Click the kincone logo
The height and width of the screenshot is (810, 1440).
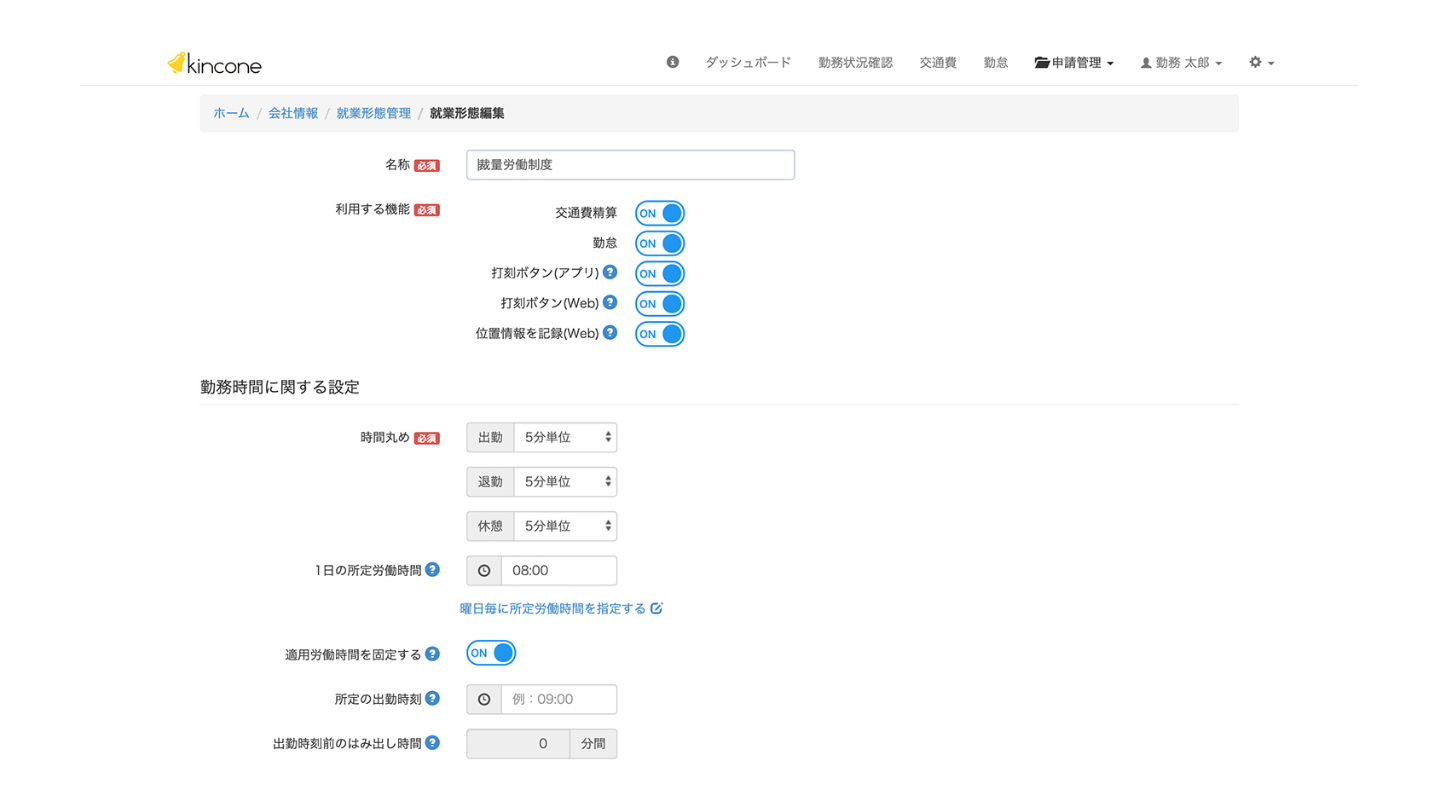pos(214,64)
